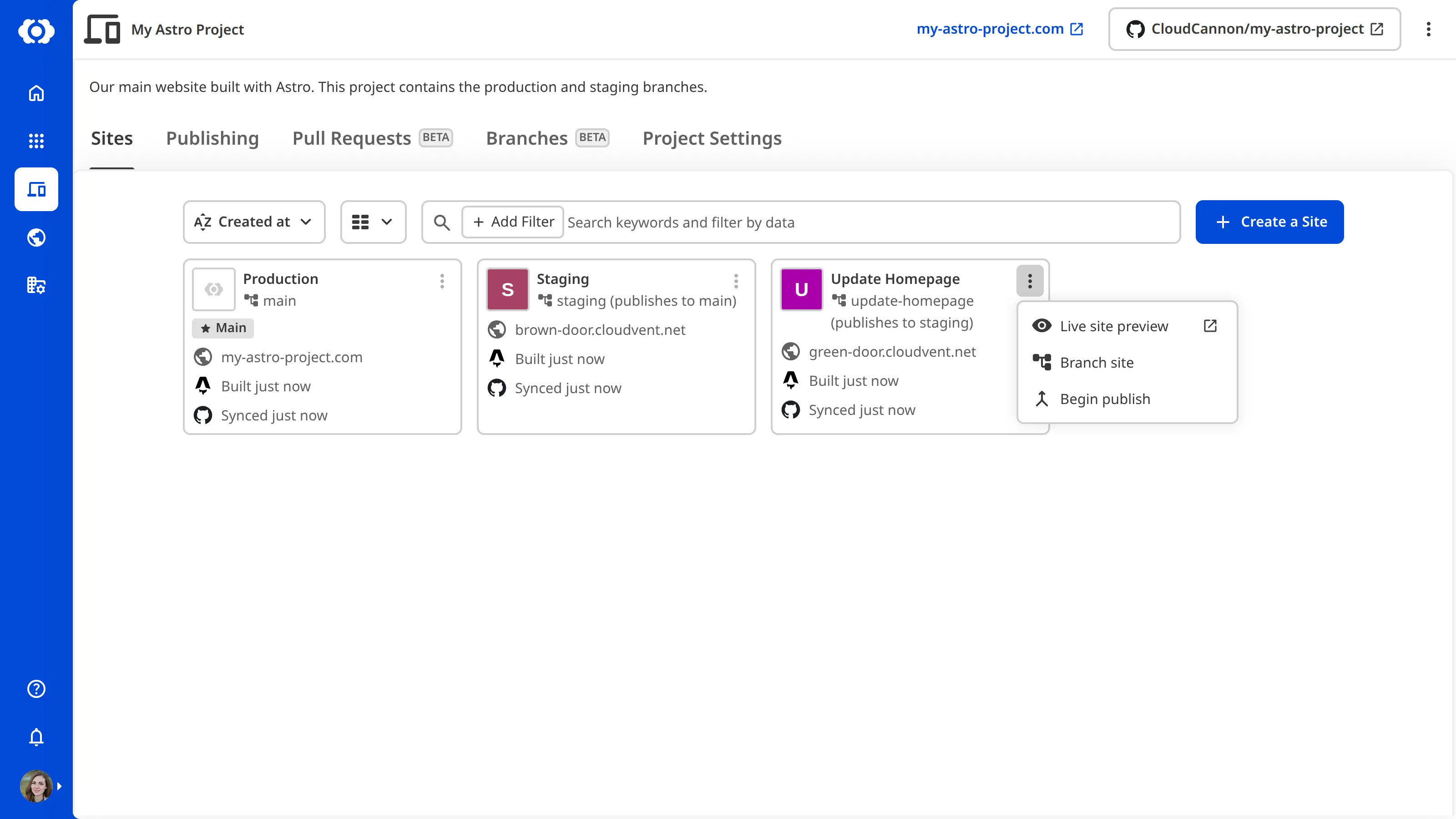Viewport: 1456px width, 819px height.
Task: Open grid view layout dropdown
Action: pos(373,222)
